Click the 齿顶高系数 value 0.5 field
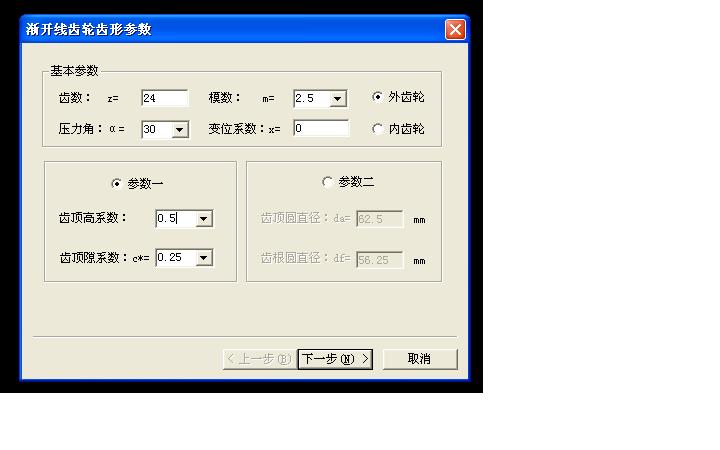The height and width of the screenshot is (450, 720). pos(176,219)
